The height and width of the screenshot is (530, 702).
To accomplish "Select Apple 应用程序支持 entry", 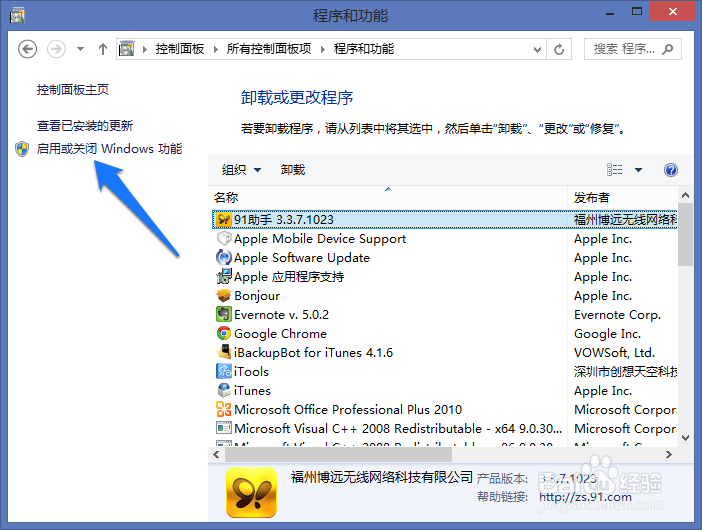I will [x=289, y=277].
